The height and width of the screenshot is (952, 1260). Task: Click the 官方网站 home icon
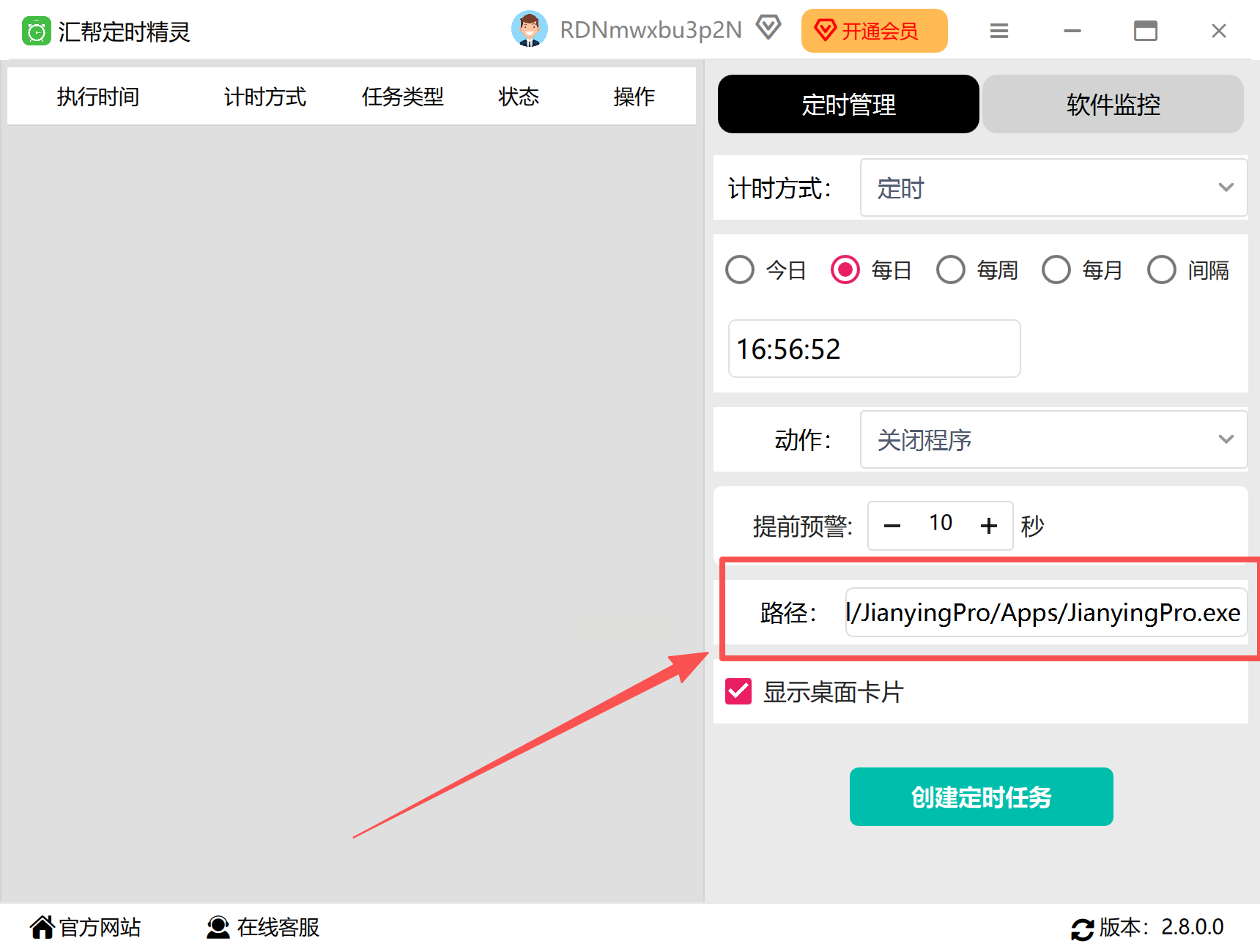pyautogui.click(x=42, y=927)
